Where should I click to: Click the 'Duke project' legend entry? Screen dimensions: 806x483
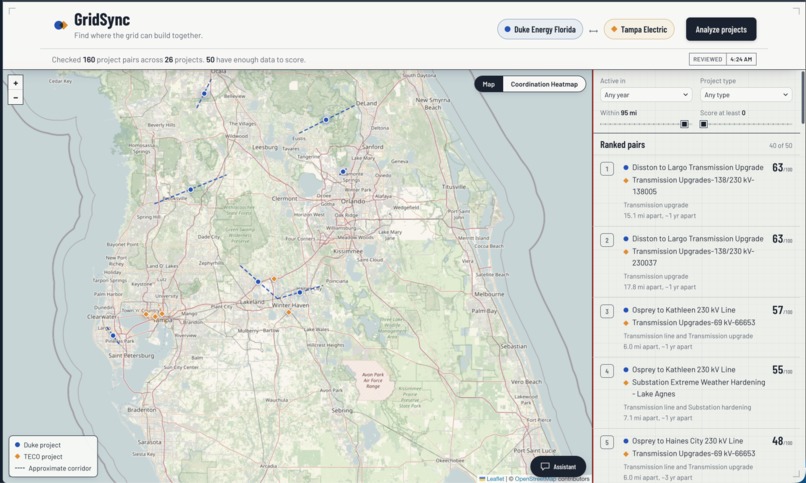tap(37, 445)
